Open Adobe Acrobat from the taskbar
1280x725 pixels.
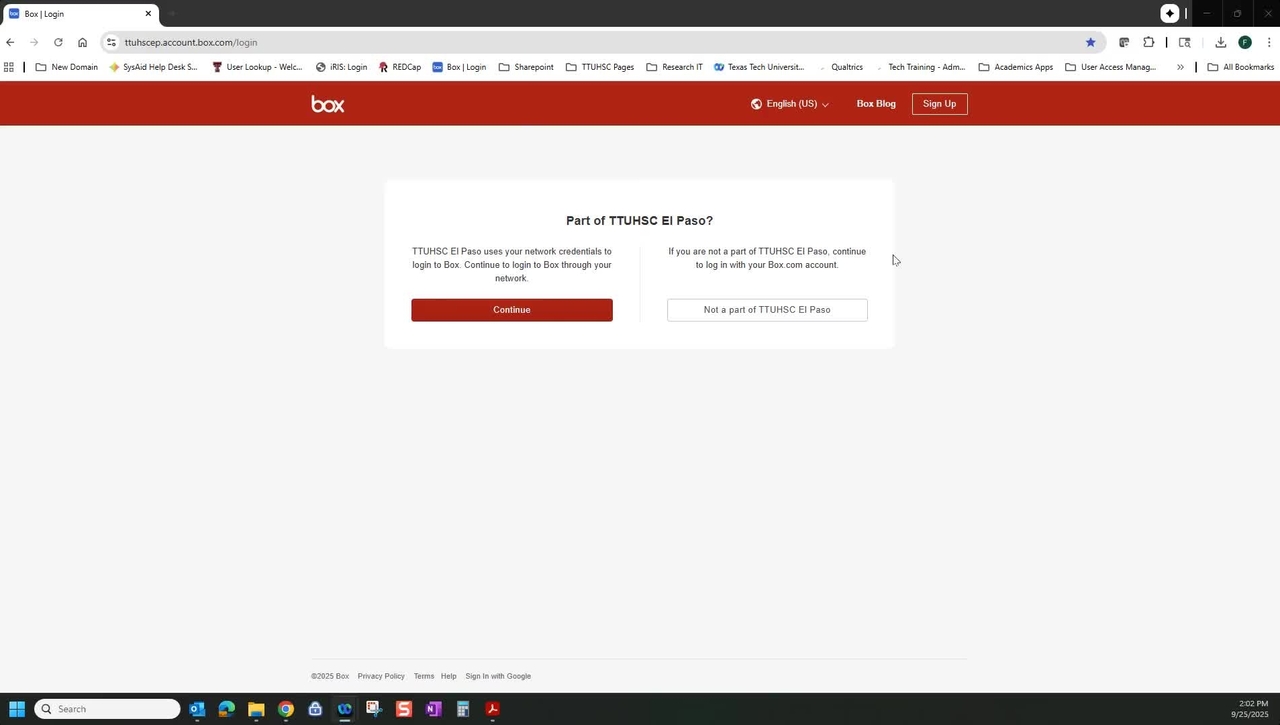pyautogui.click(x=492, y=709)
